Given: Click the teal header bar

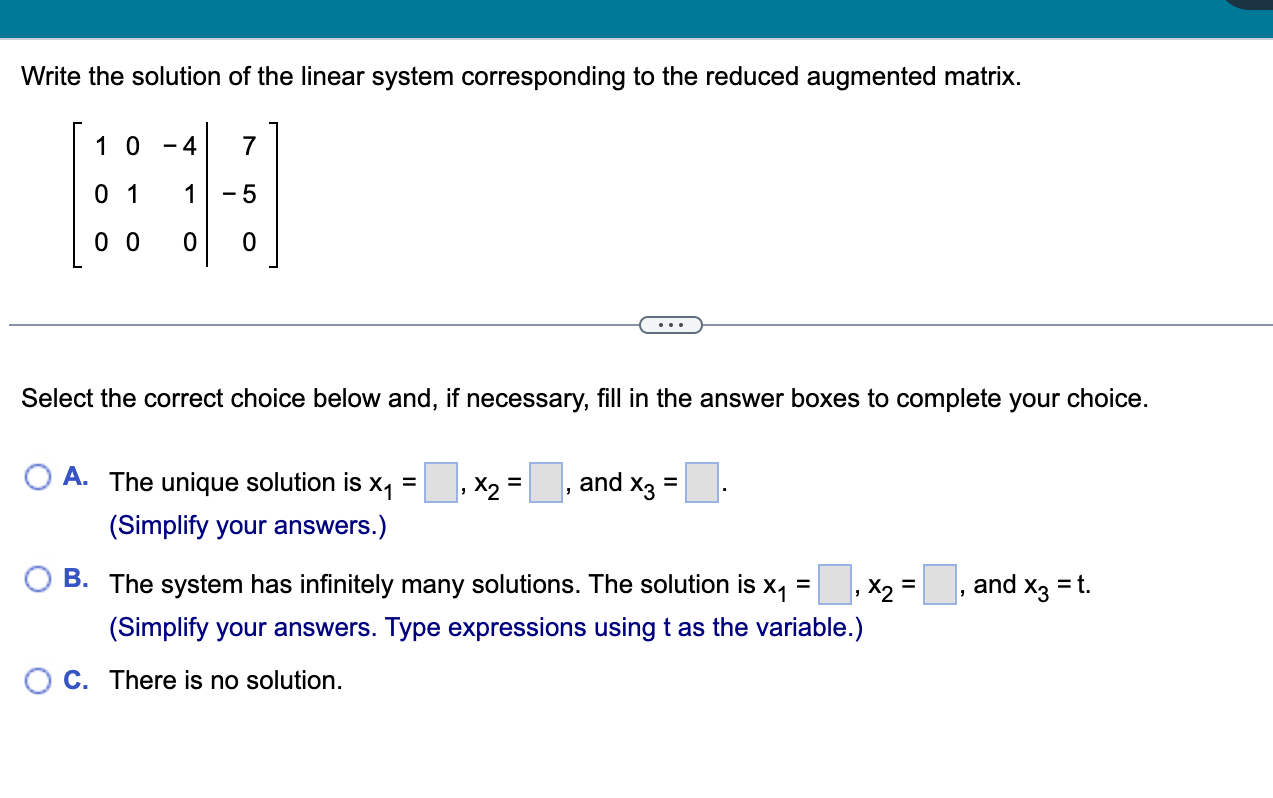Looking at the screenshot, I should point(600,18).
